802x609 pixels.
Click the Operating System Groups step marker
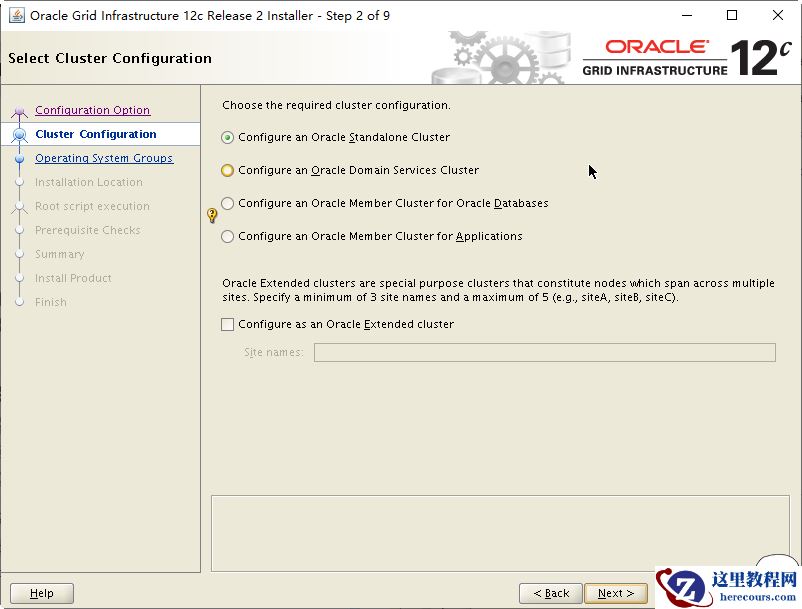19,159
